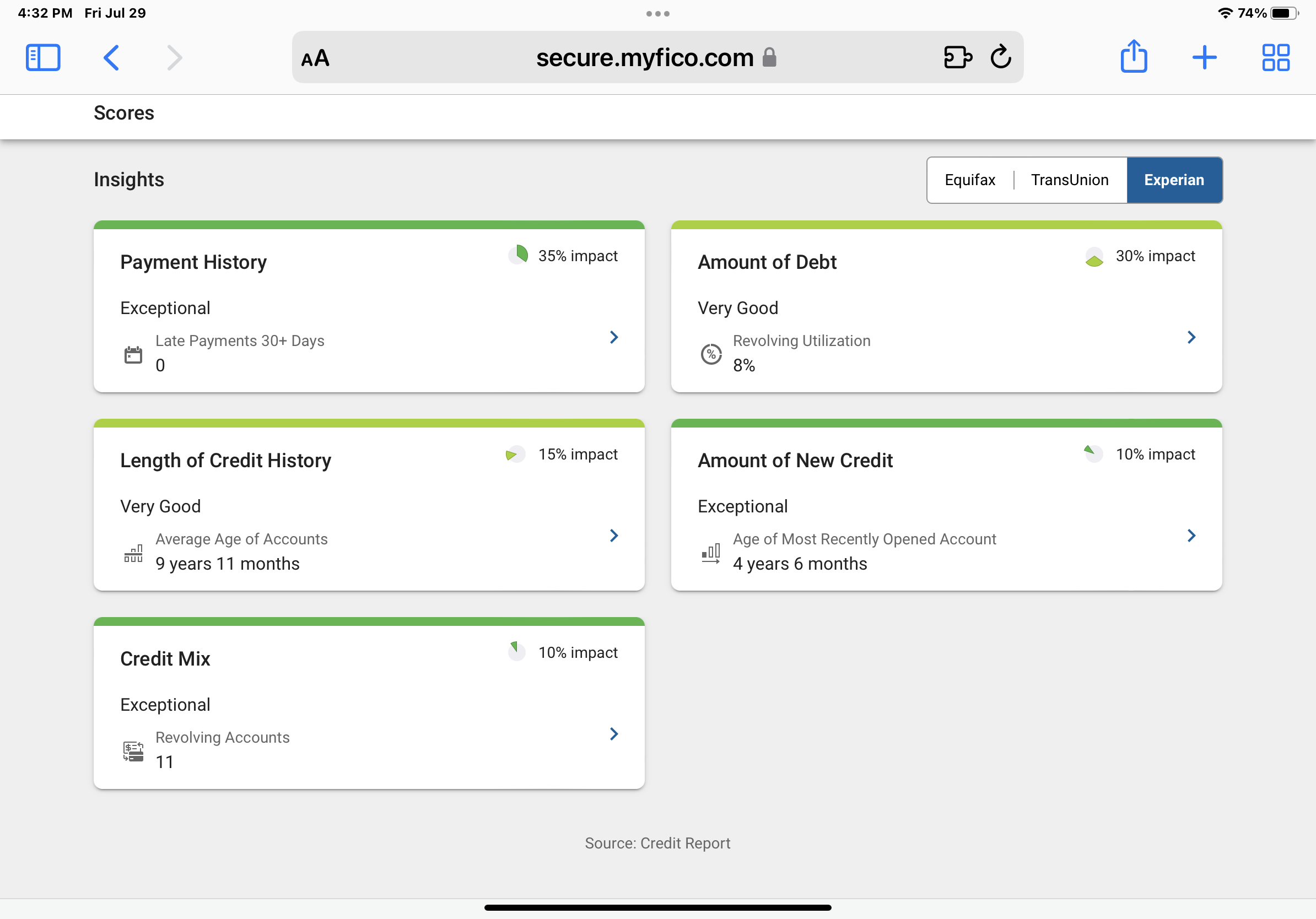Select the Equifax credit bureau
Screen dimensions: 1316x919
(x=970, y=179)
